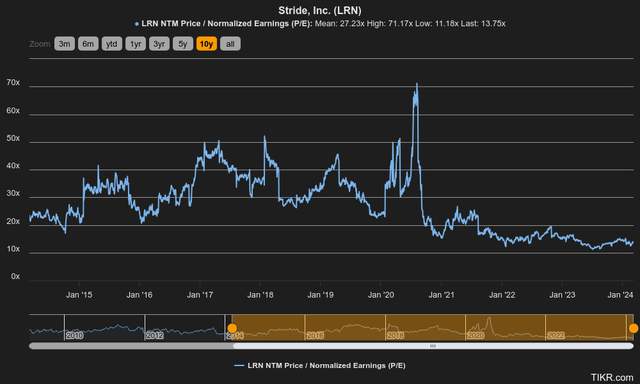Click the Jan '17 axis label
This screenshot has height=384, width=640.
pos(200,295)
